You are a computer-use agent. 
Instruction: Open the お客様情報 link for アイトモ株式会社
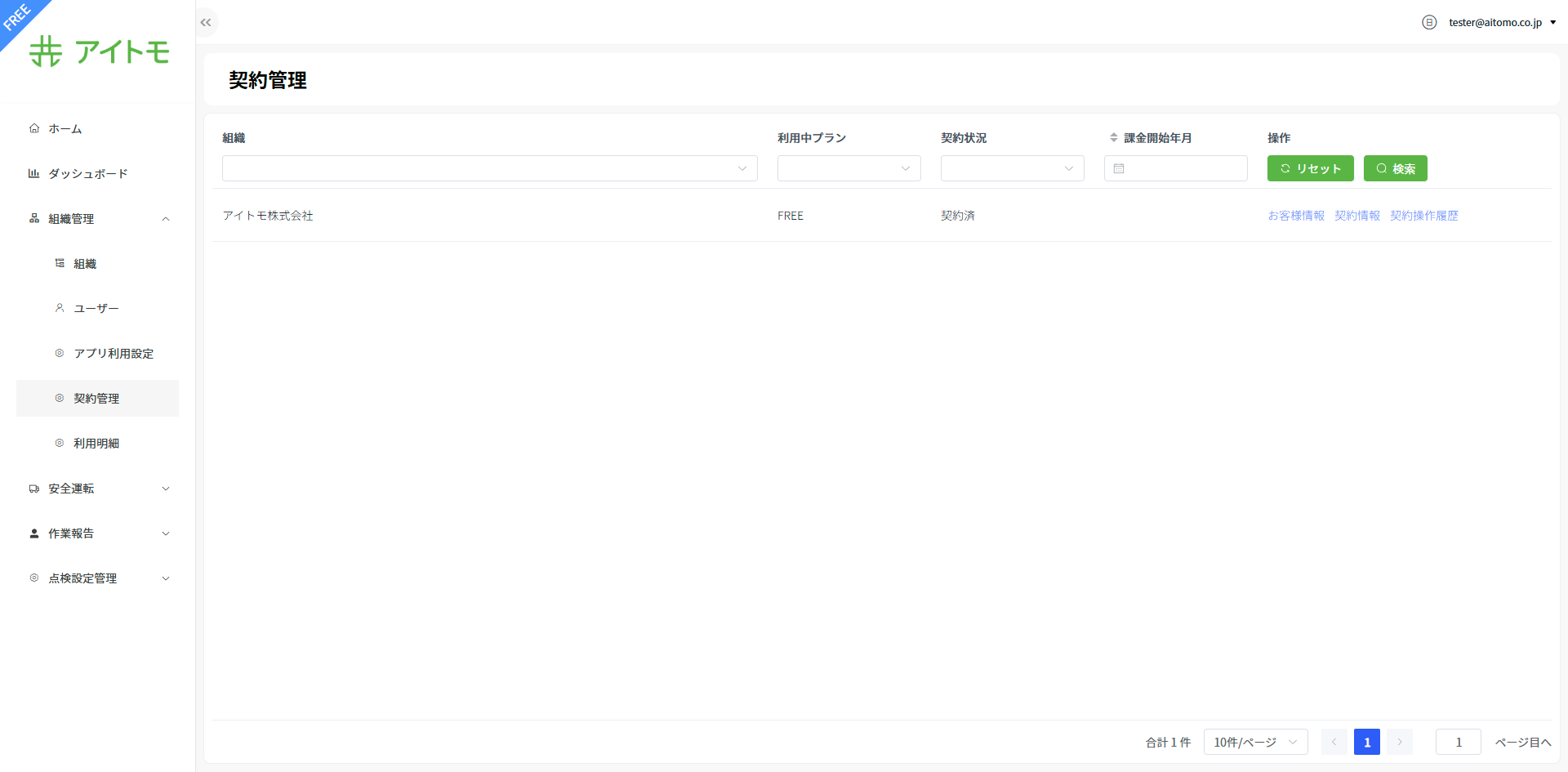click(1296, 216)
